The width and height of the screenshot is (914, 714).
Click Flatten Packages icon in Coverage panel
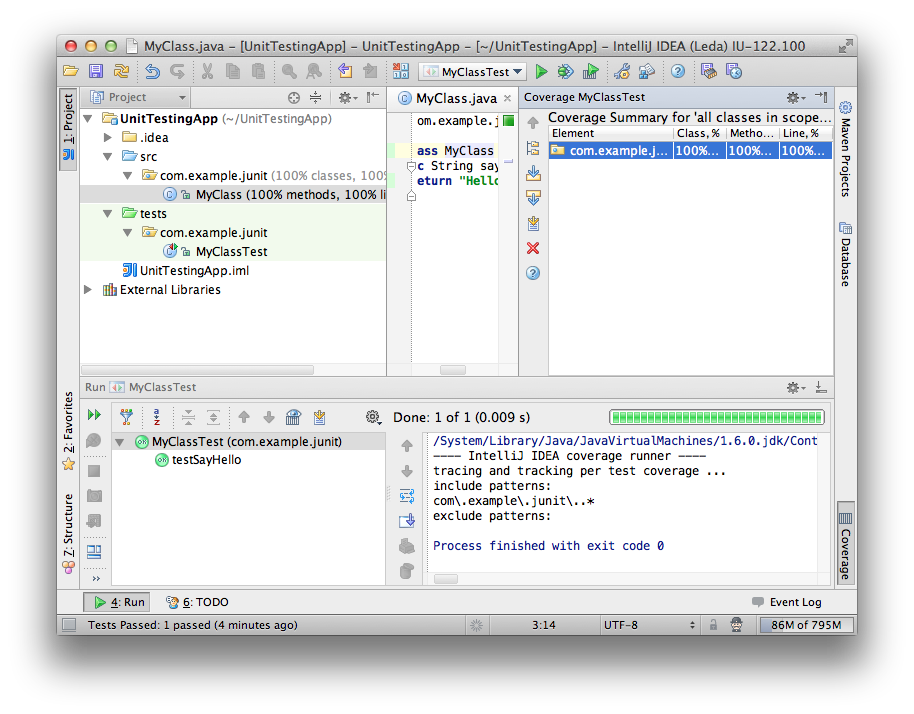pos(533,148)
